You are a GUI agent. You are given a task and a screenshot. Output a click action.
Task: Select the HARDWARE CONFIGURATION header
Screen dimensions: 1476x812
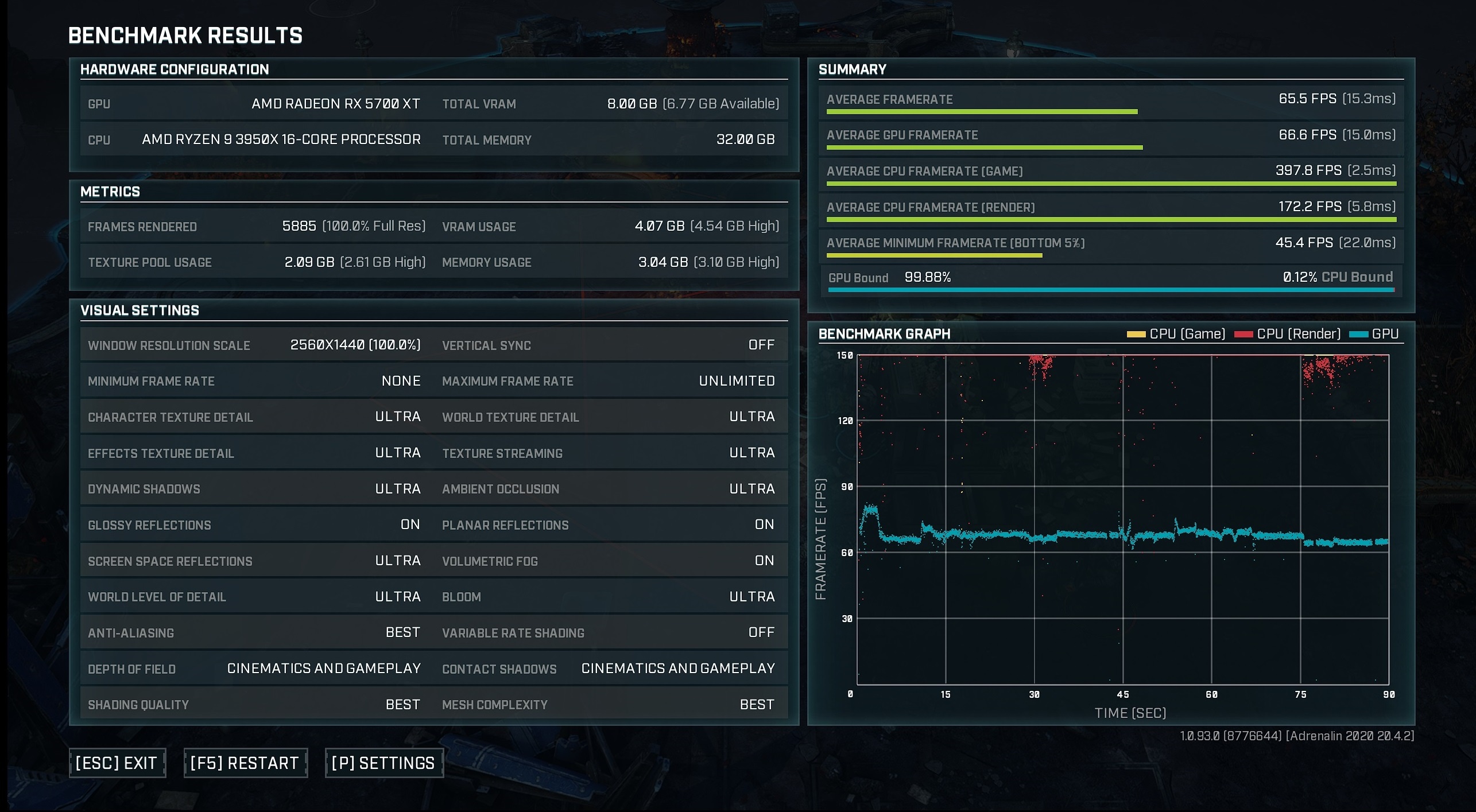(175, 69)
